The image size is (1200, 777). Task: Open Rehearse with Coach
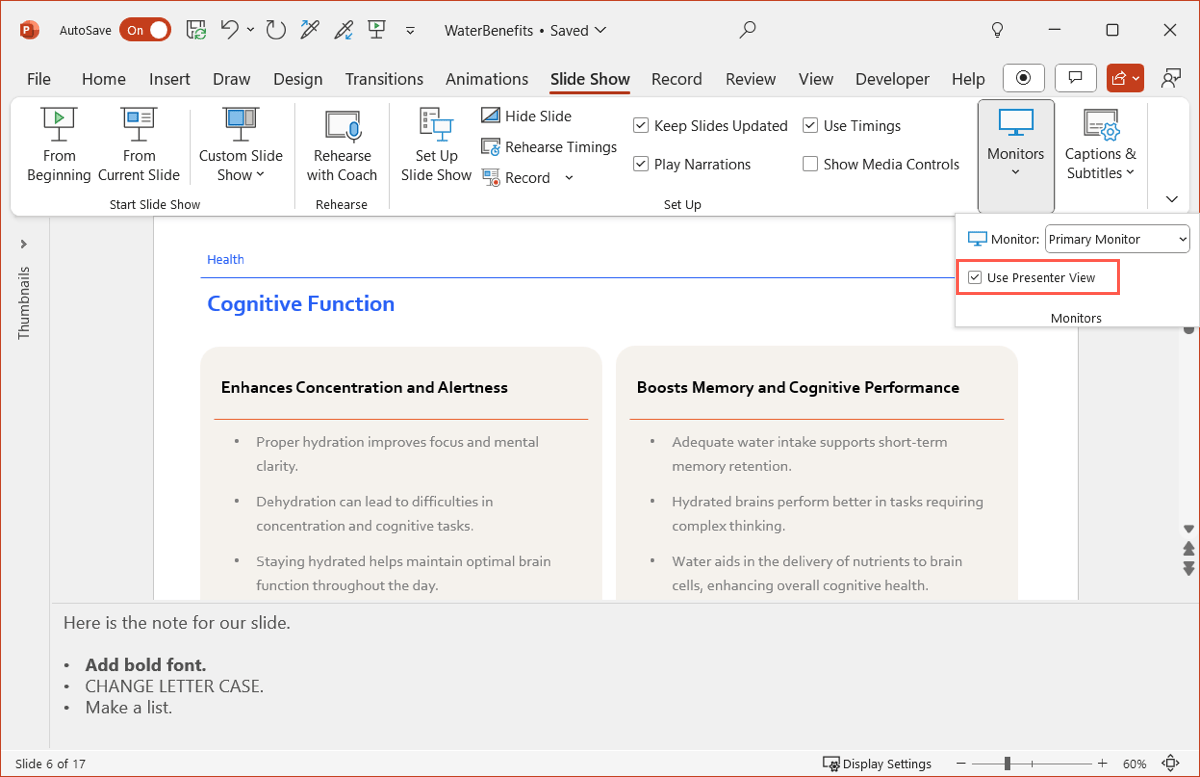[342, 146]
